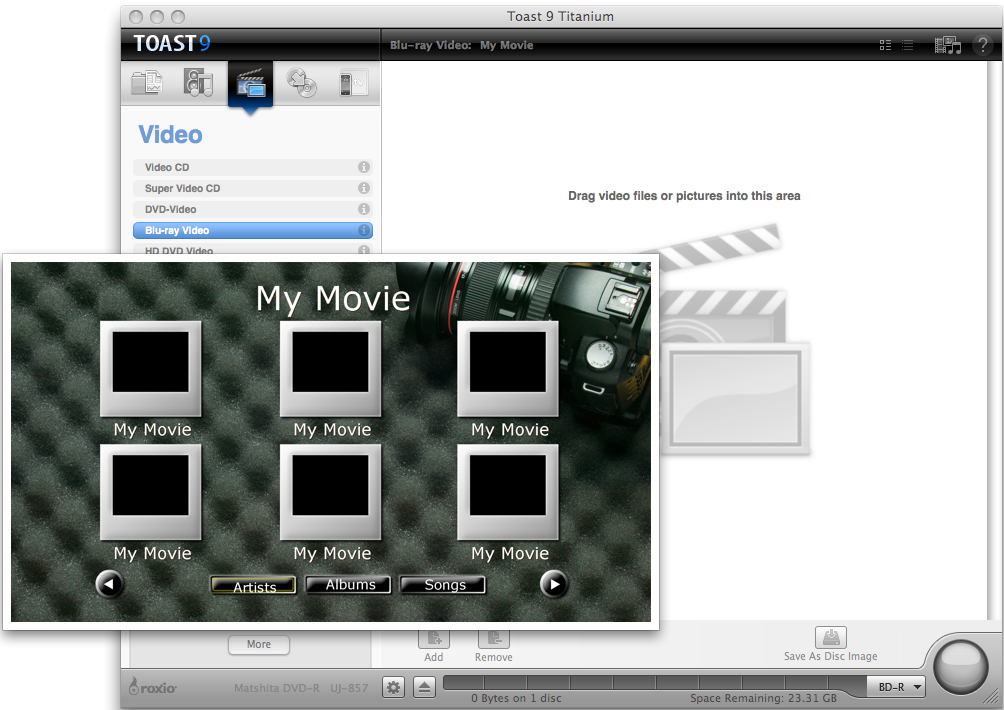Click top-left My Movie thumbnail
Screen dimensions: 1004x710
point(150,369)
